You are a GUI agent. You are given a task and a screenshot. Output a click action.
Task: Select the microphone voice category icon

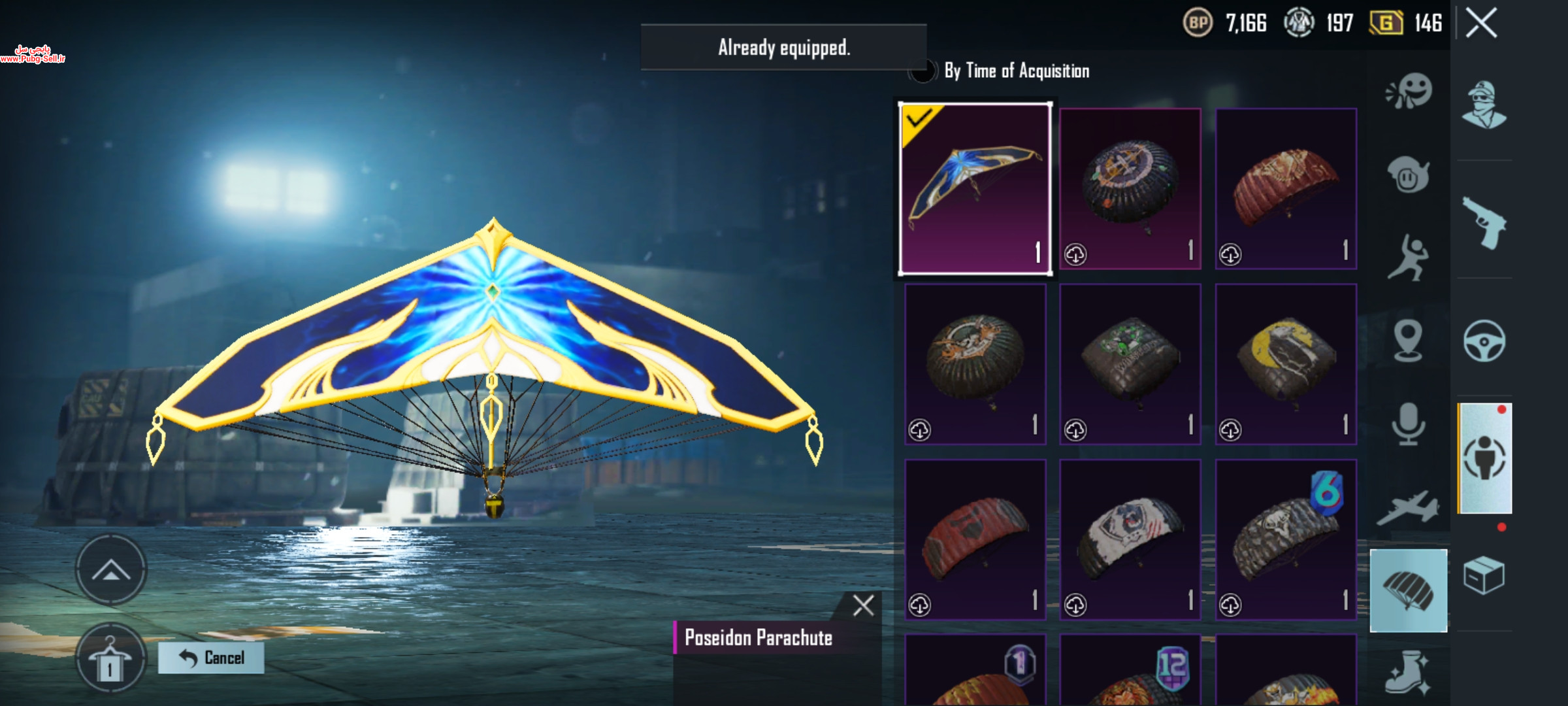(x=1408, y=424)
